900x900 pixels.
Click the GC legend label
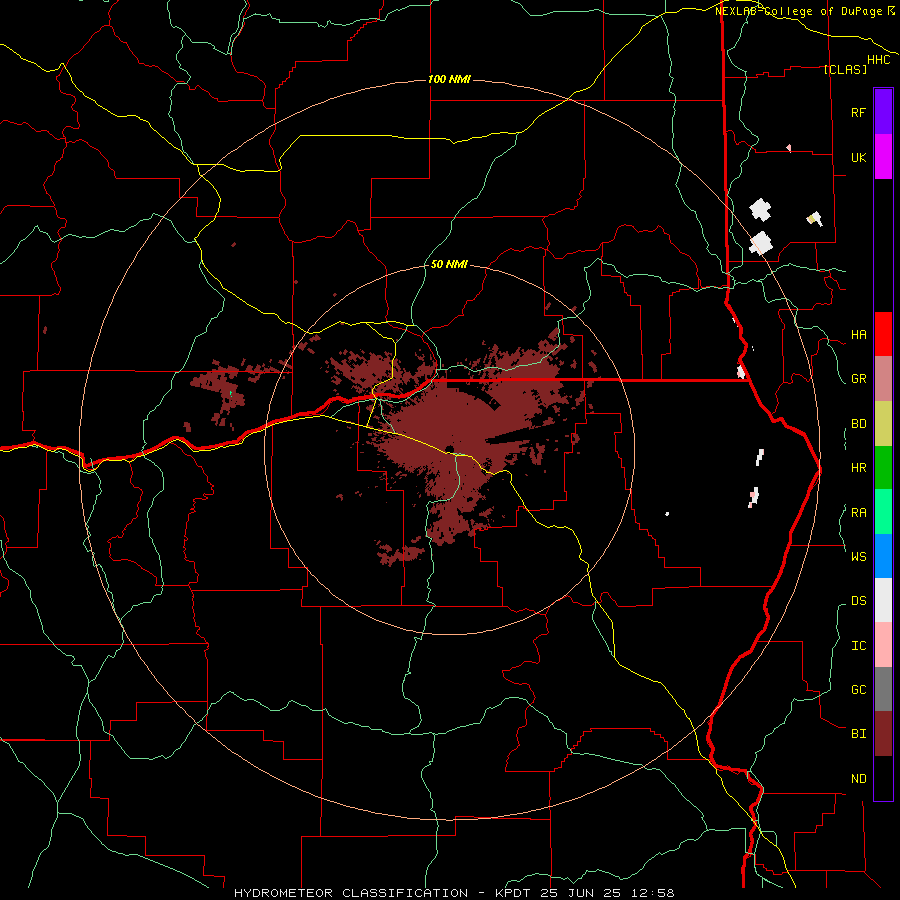click(858, 689)
